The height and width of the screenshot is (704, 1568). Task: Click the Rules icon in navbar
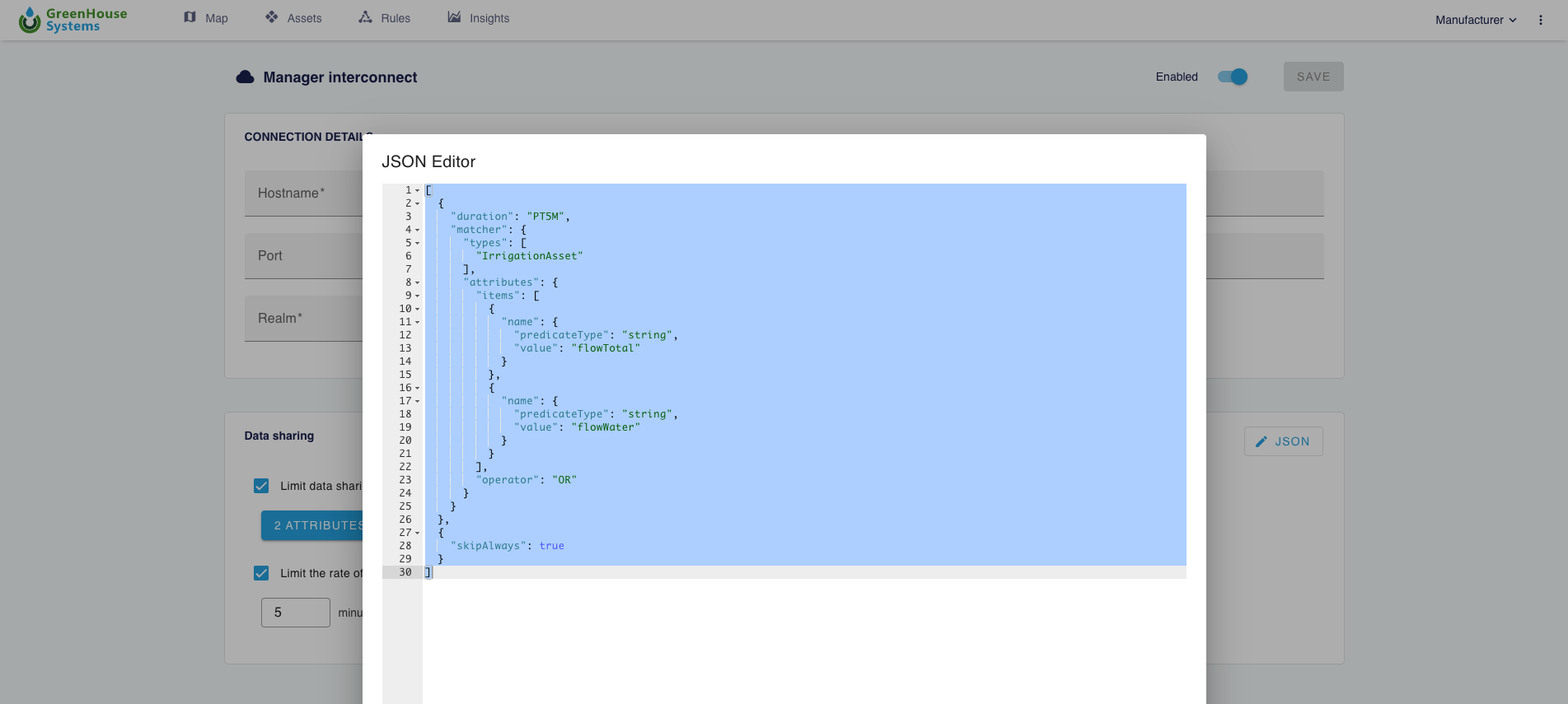[365, 17]
